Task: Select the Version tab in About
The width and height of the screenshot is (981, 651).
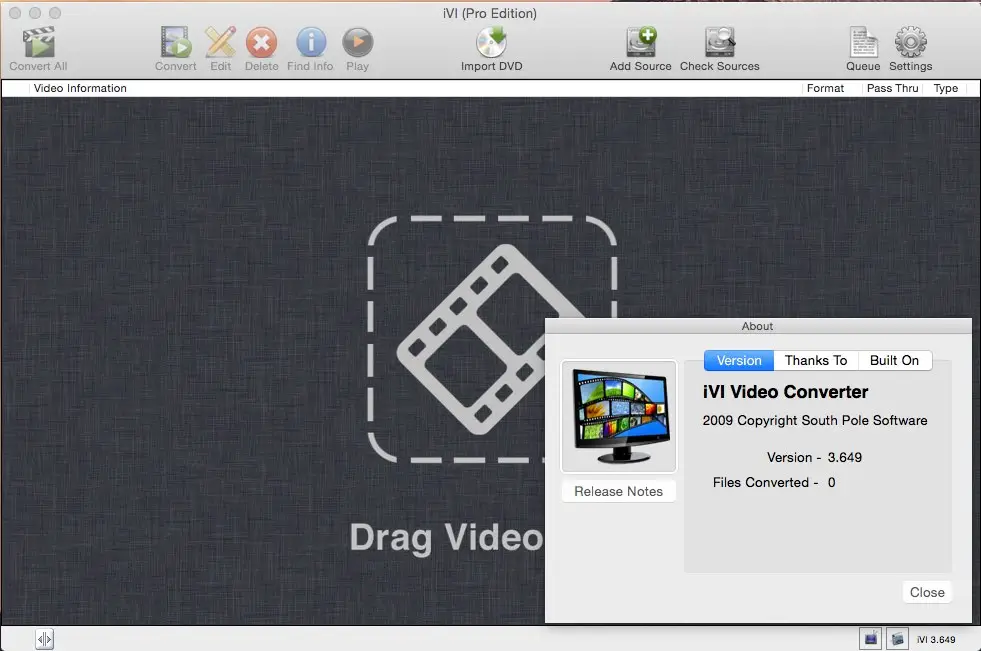Action: (739, 361)
